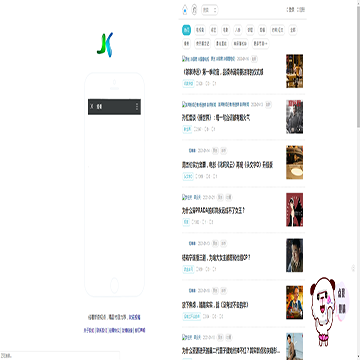The width and height of the screenshot is (360, 360).
Task: Open the author name link above the CP article
Action: pyautogui.click(x=192, y=244)
